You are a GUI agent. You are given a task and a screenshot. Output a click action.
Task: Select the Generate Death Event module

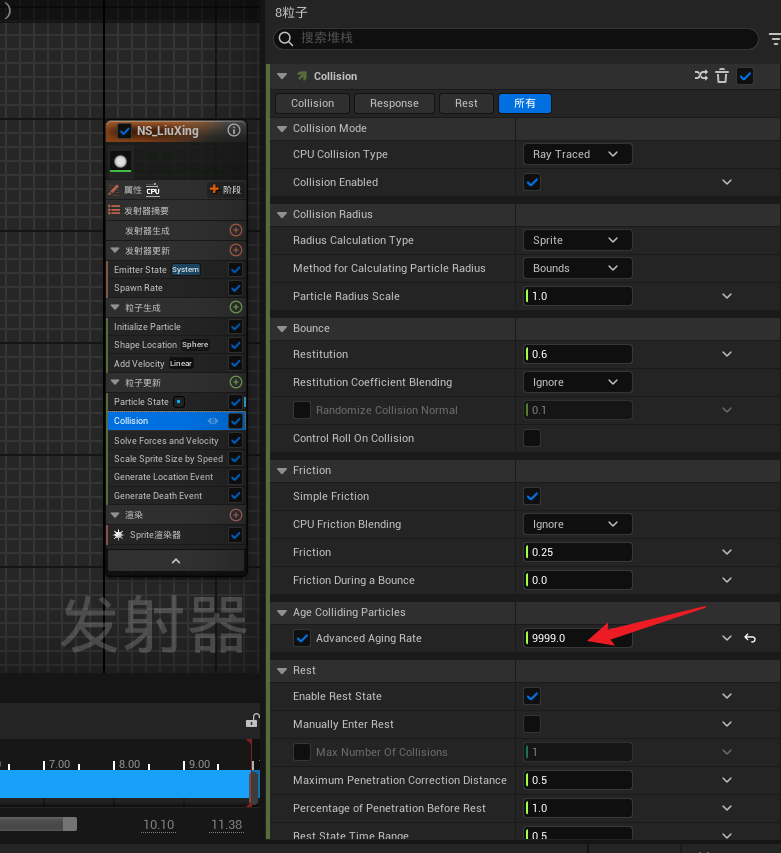(158, 496)
